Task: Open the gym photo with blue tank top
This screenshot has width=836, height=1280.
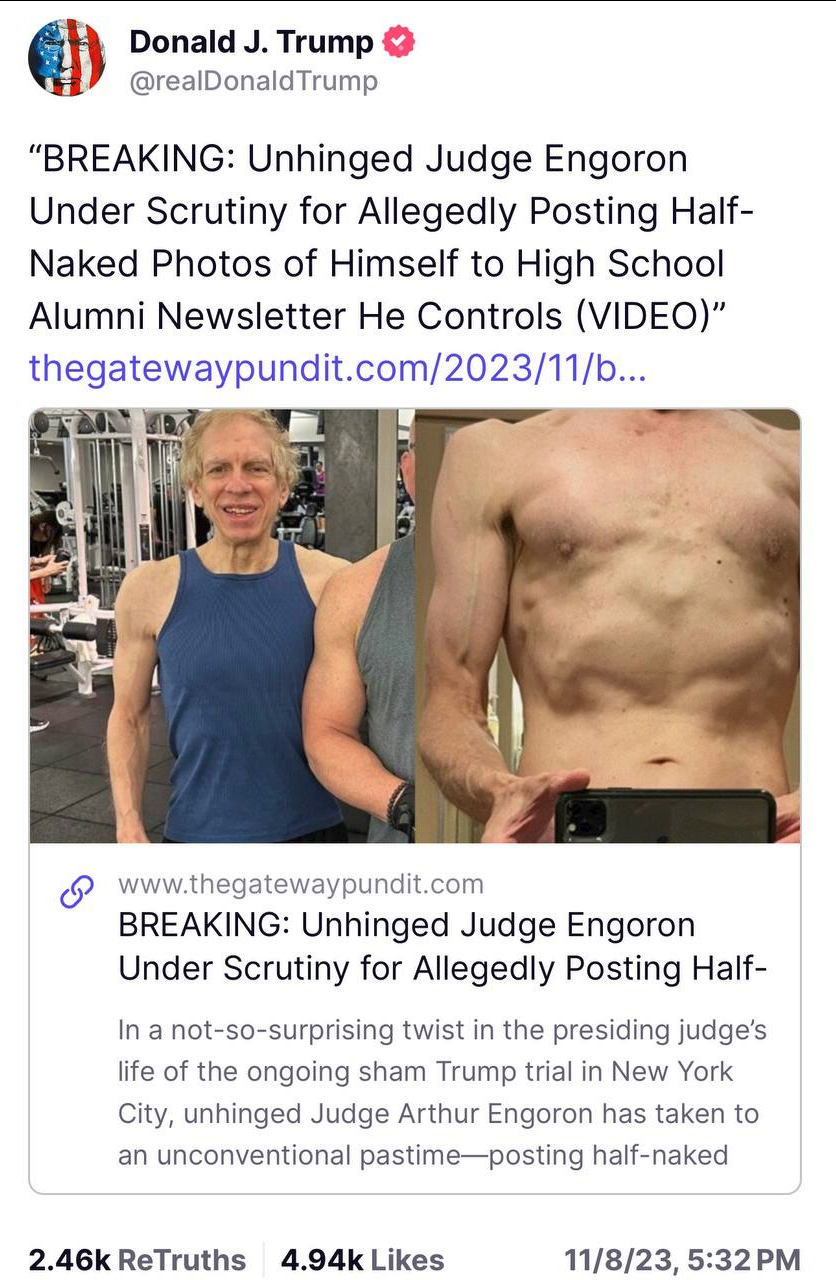Action: 222,625
